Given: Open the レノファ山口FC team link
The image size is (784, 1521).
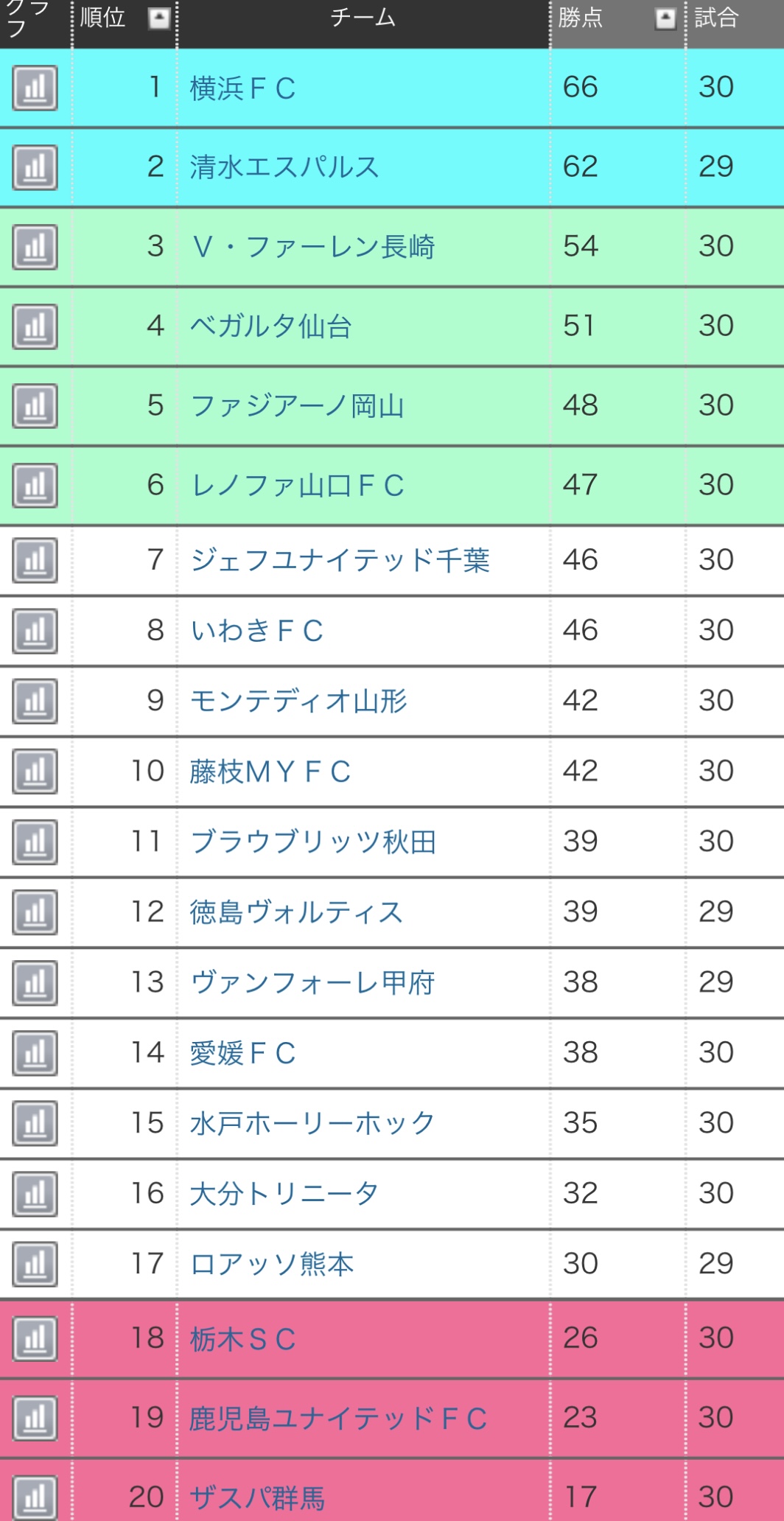Looking at the screenshot, I should (297, 486).
